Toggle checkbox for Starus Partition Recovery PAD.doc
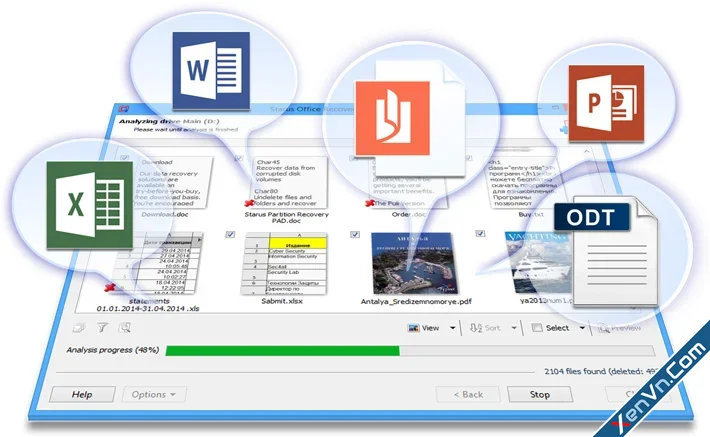The height and width of the screenshot is (437, 710). click(x=239, y=158)
